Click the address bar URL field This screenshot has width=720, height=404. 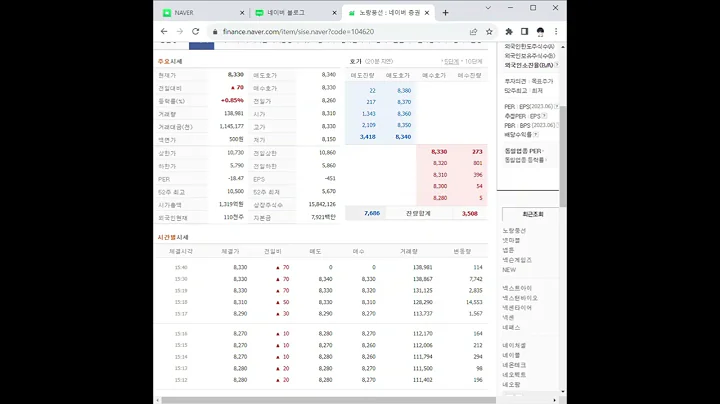tap(340, 32)
